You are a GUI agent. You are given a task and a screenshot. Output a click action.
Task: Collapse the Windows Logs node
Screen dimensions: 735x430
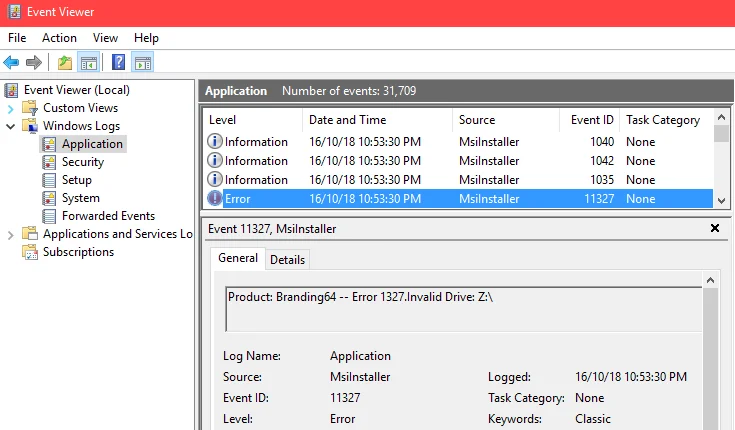tap(10, 126)
